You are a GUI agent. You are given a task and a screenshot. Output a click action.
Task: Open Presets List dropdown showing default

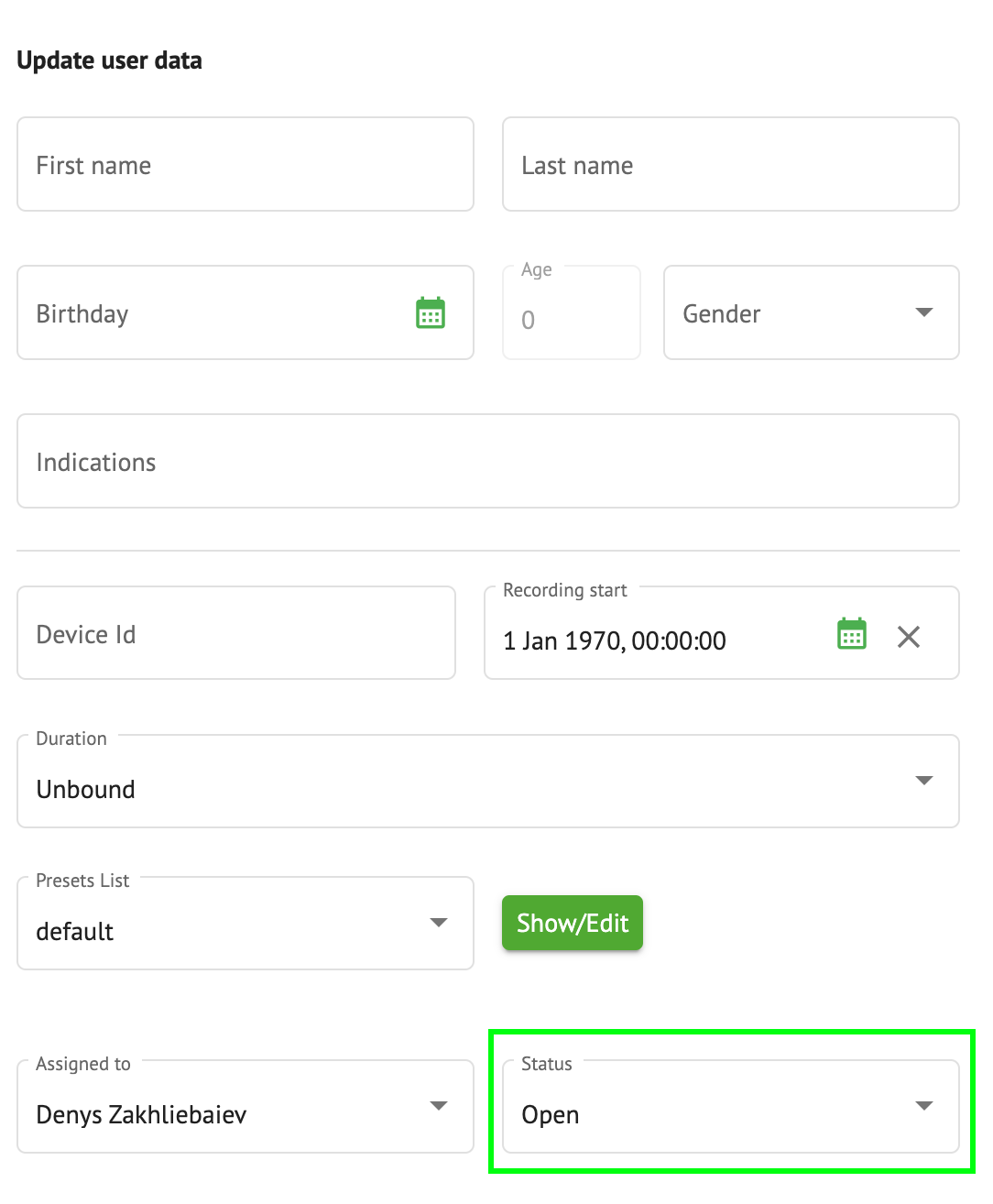click(x=220, y=930)
